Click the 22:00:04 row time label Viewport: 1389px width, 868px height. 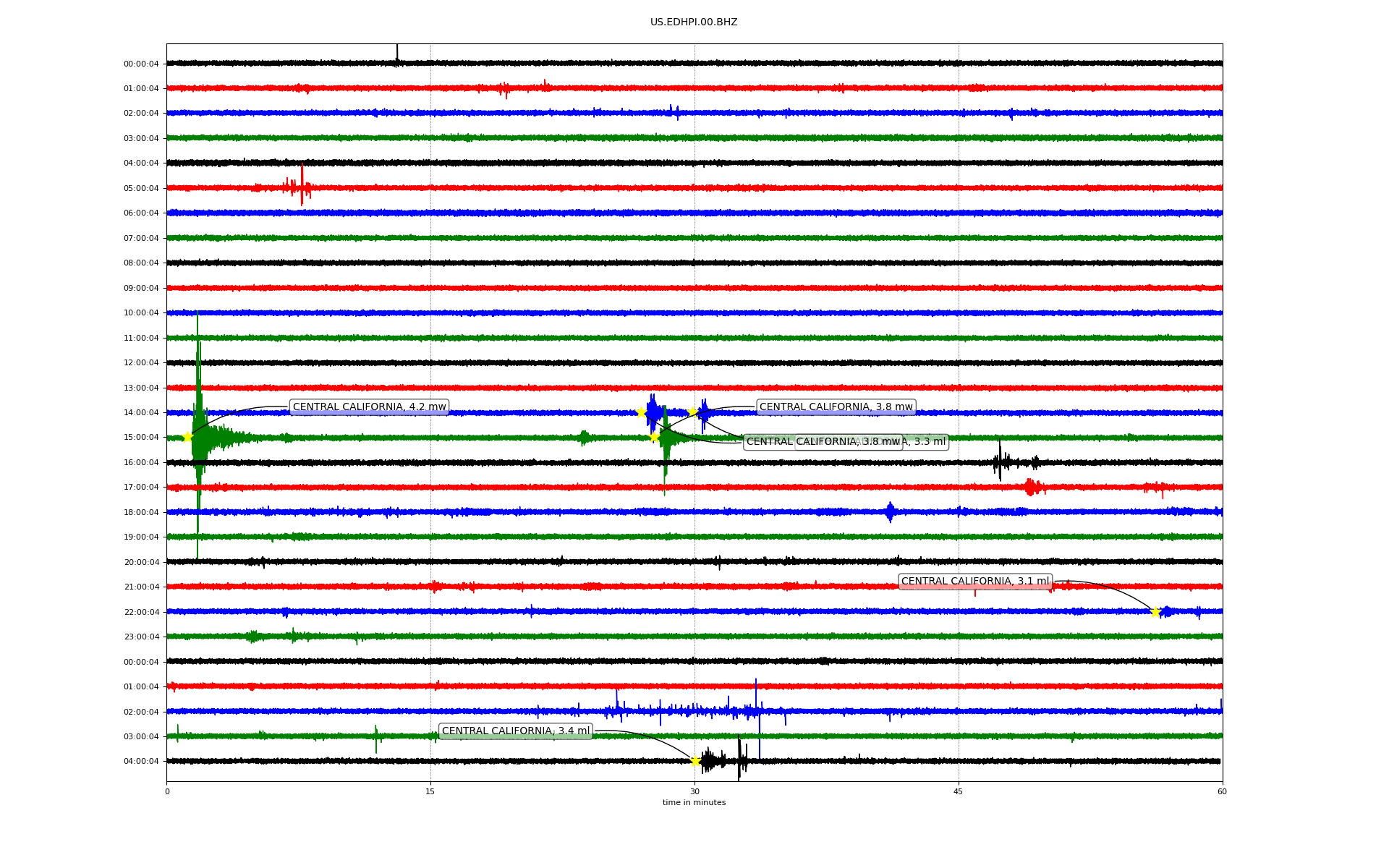(x=141, y=613)
